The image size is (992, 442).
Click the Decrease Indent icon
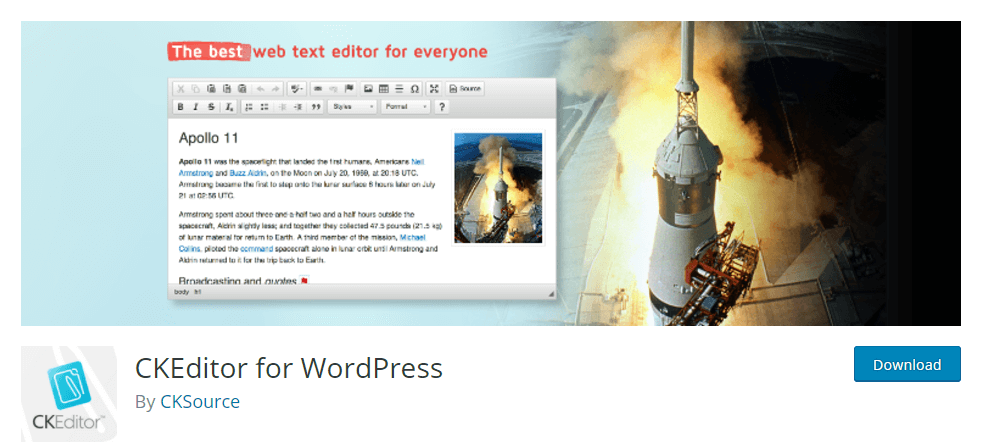click(x=282, y=107)
